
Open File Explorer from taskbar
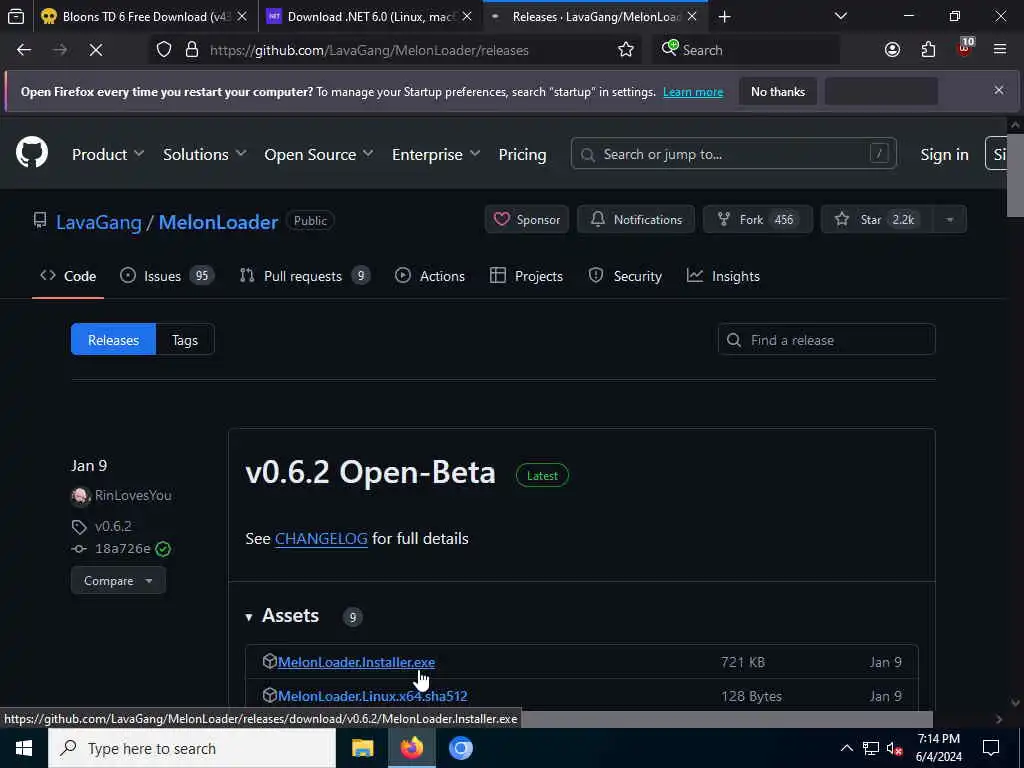pyautogui.click(x=362, y=748)
